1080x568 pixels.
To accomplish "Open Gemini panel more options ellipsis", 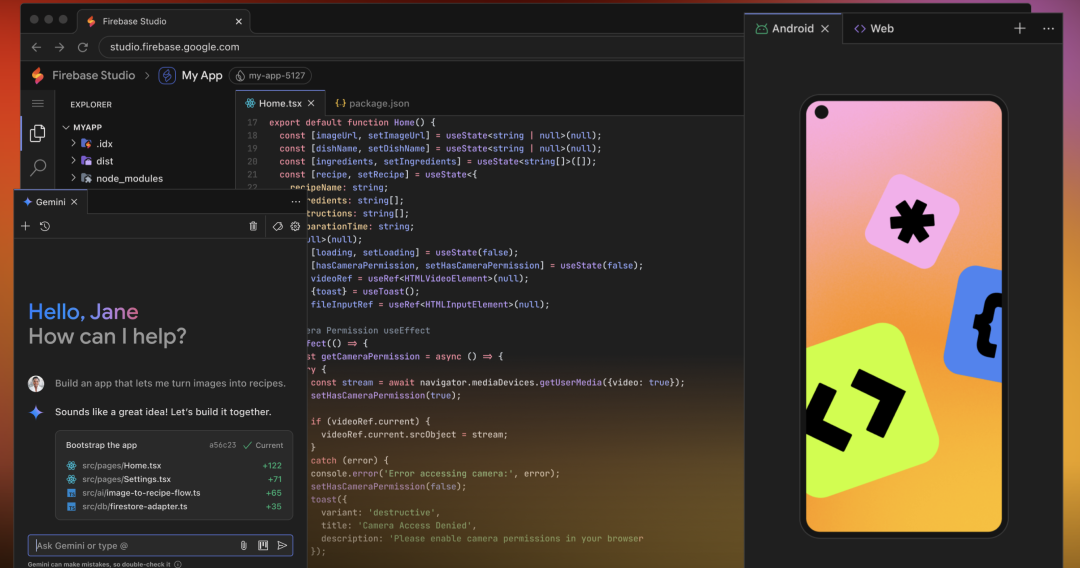I will tap(295, 202).
